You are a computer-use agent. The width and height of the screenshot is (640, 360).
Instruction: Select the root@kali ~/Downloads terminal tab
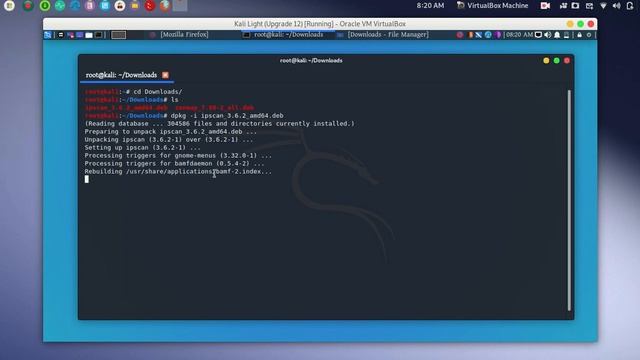click(x=121, y=75)
